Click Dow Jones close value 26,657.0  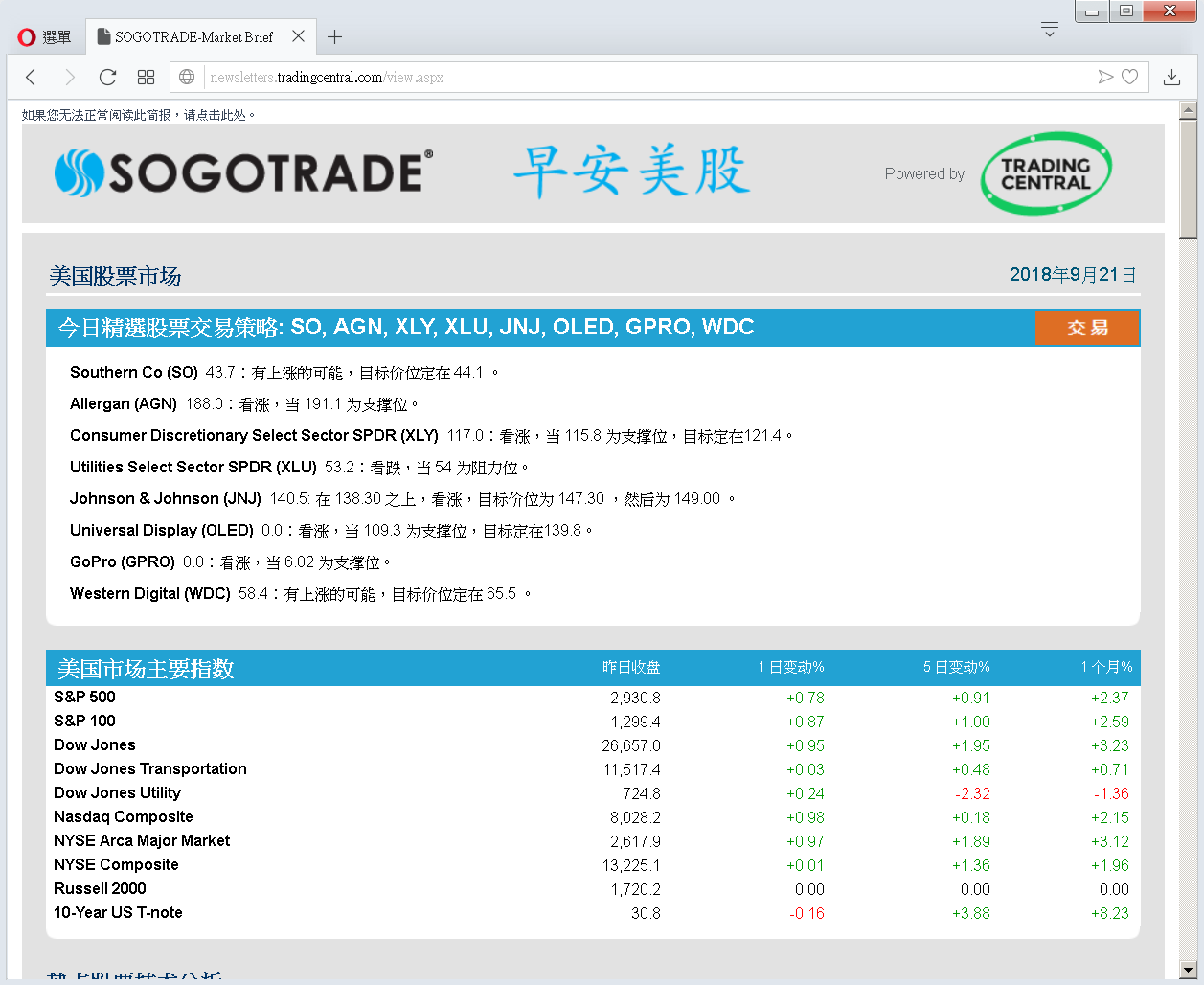tap(631, 745)
